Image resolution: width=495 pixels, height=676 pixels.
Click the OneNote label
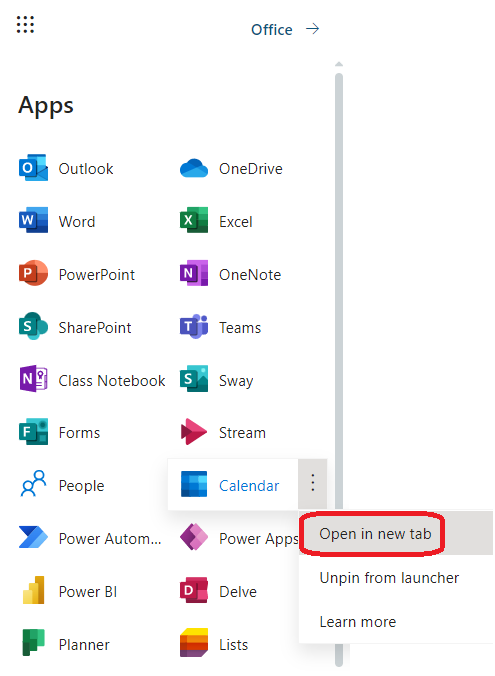pos(250,275)
